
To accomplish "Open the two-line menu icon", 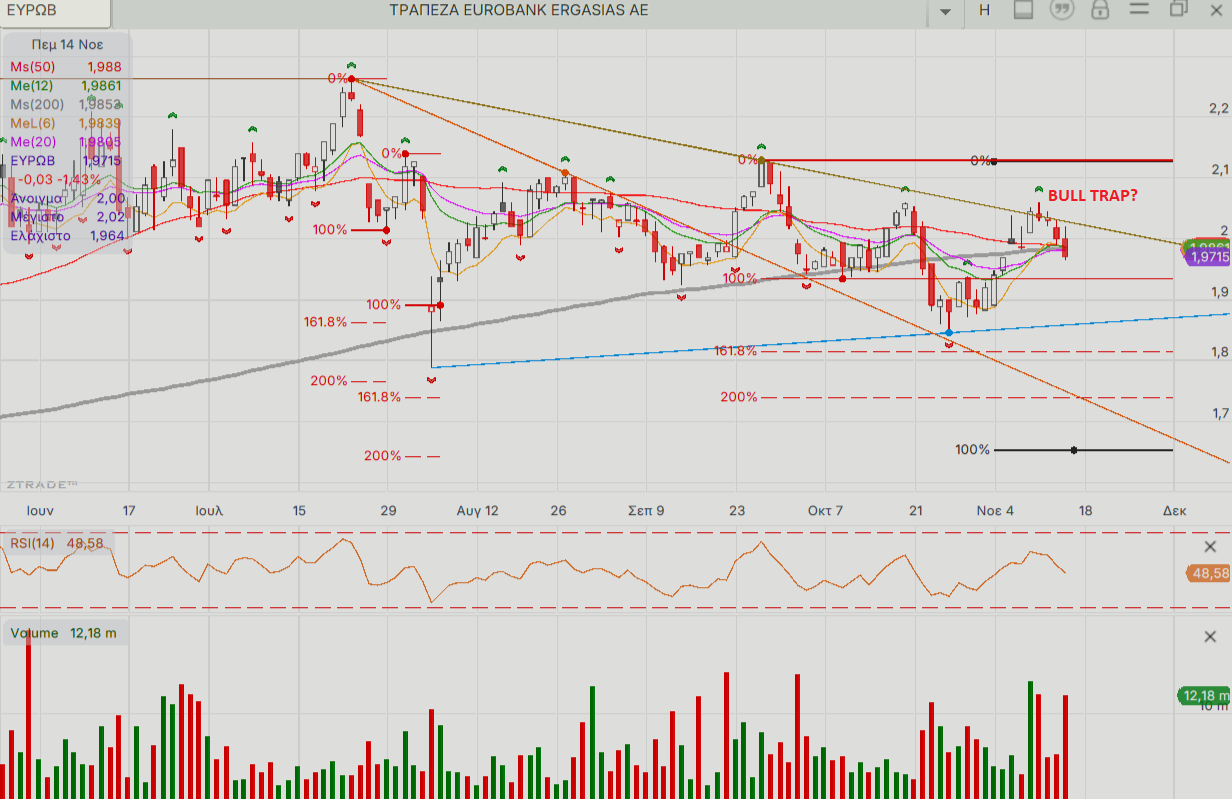I will (1140, 10).
